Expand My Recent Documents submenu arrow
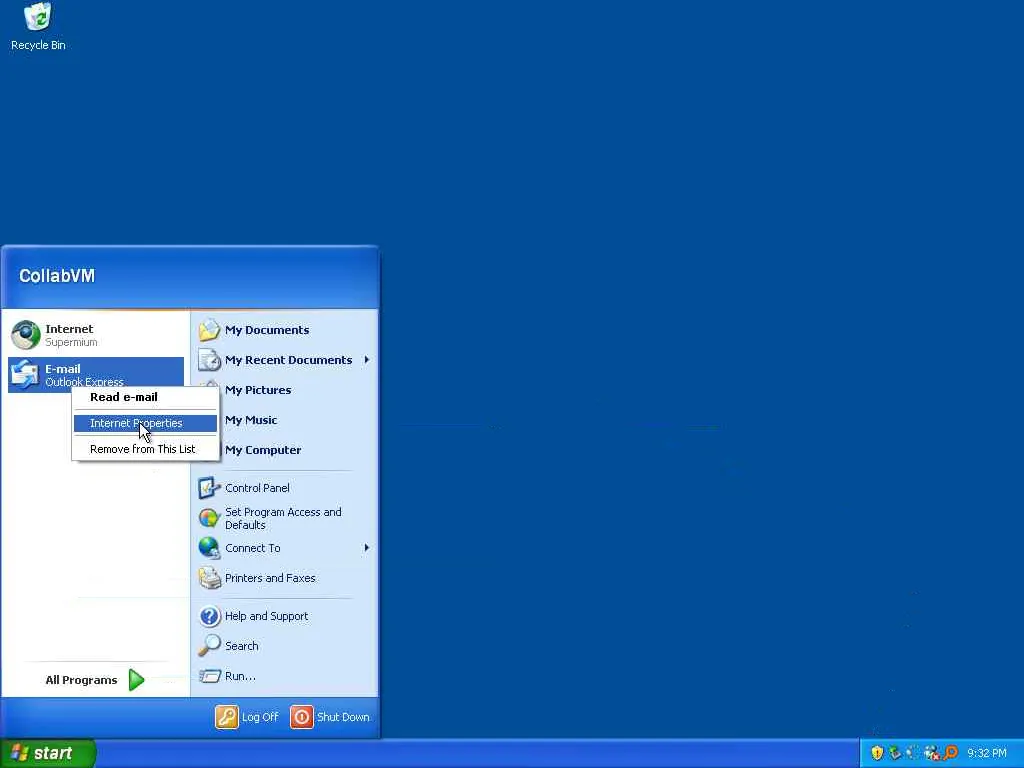The height and width of the screenshot is (768, 1024). point(366,360)
